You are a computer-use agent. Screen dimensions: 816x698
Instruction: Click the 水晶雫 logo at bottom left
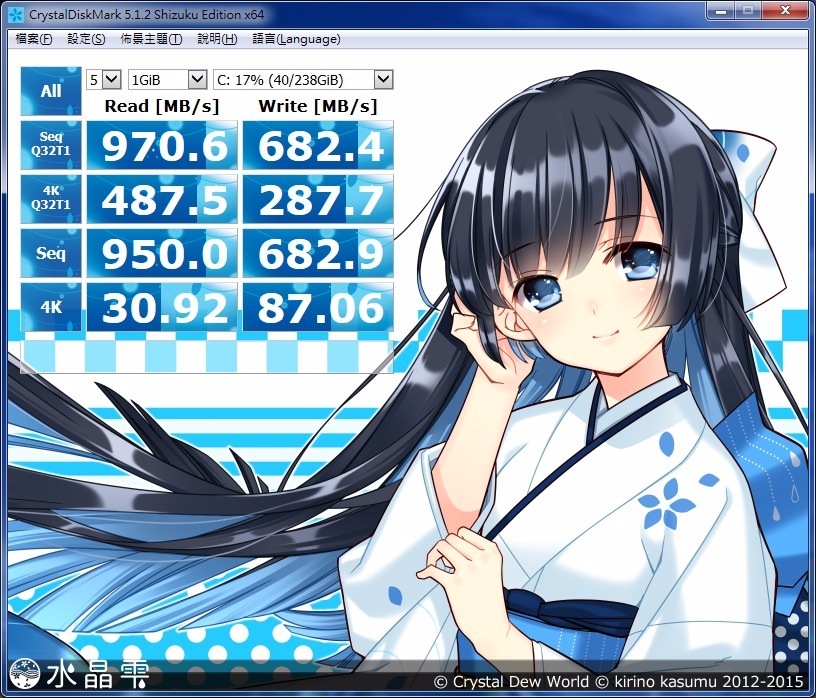(80, 674)
